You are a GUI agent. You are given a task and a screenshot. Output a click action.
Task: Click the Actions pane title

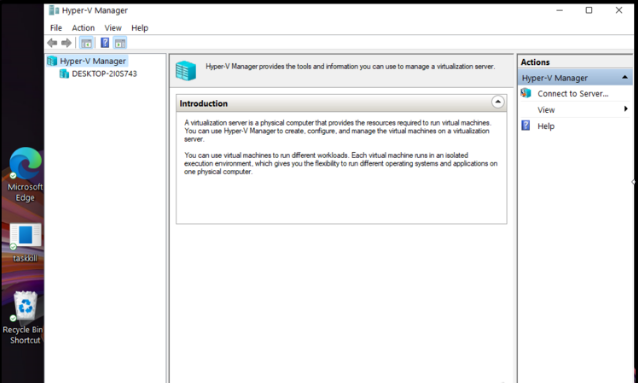(x=535, y=62)
